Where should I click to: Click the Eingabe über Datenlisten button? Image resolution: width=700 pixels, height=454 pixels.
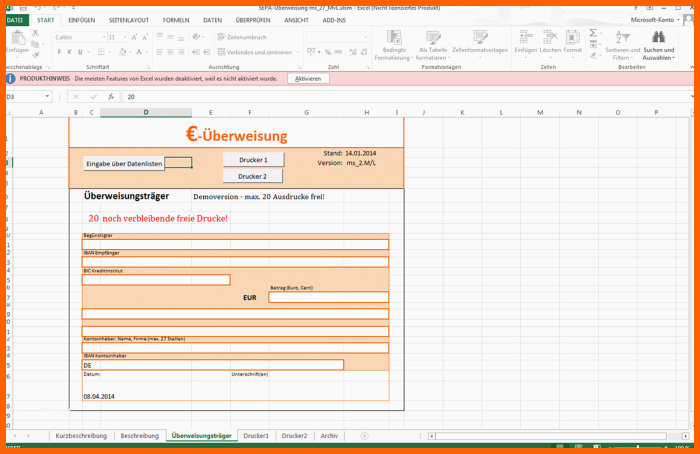[x=124, y=164]
